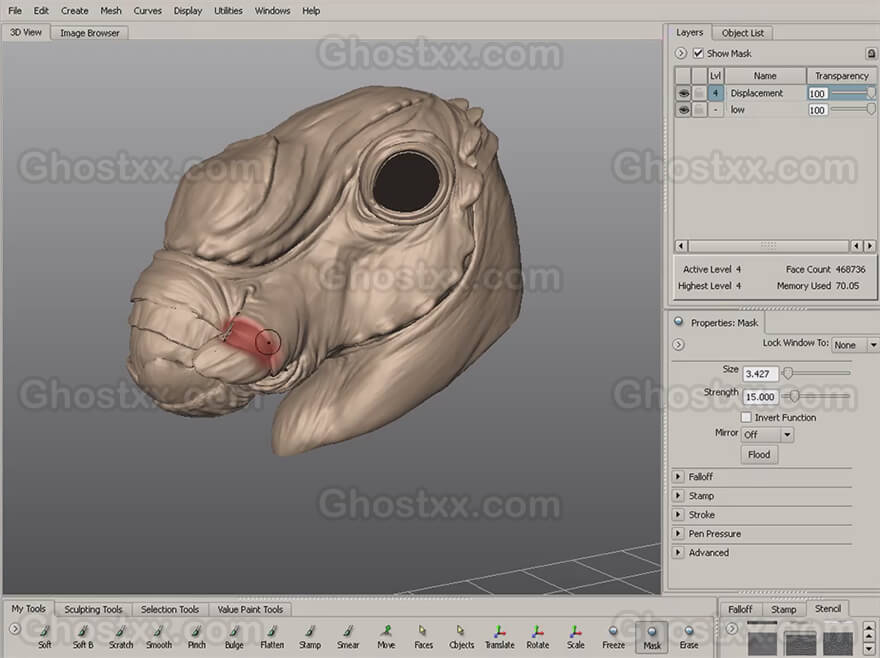Open the Stencil tab in the tray
Image resolution: width=880 pixels, height=658 pixels.
point(828,609)
